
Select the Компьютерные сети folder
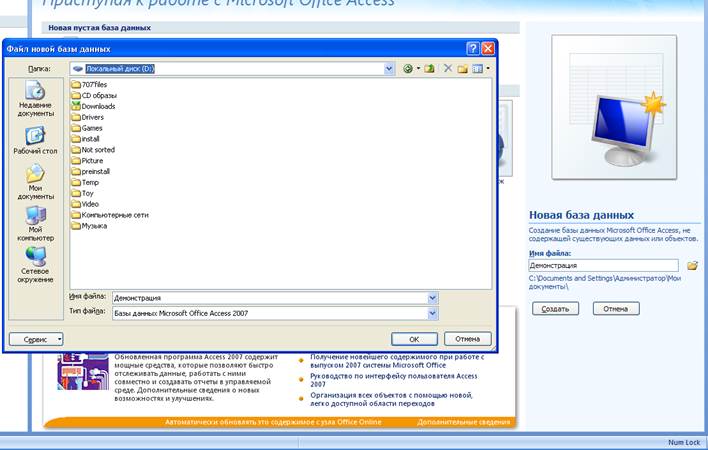110,215
